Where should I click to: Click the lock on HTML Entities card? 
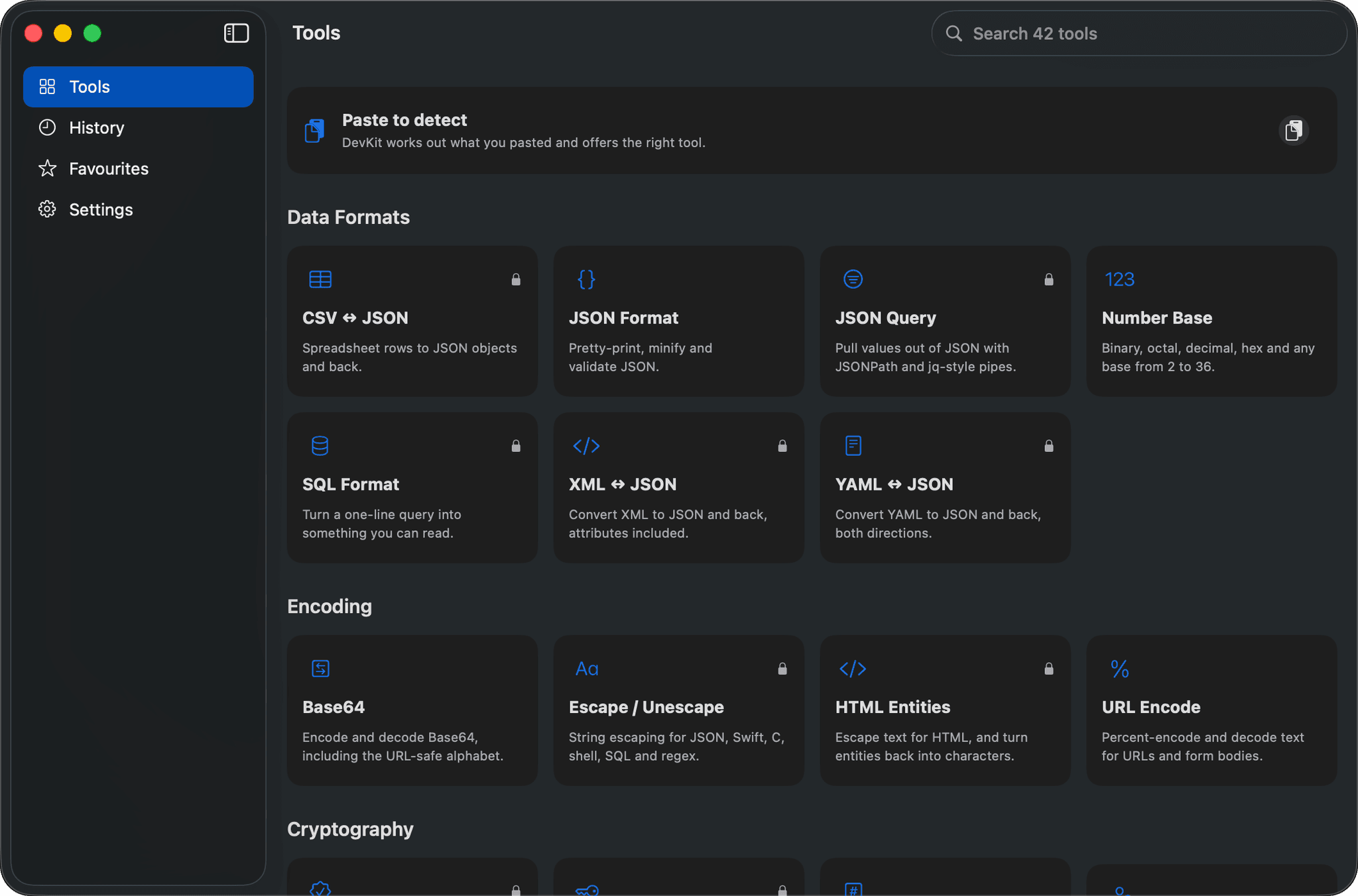click(1049, 669)
